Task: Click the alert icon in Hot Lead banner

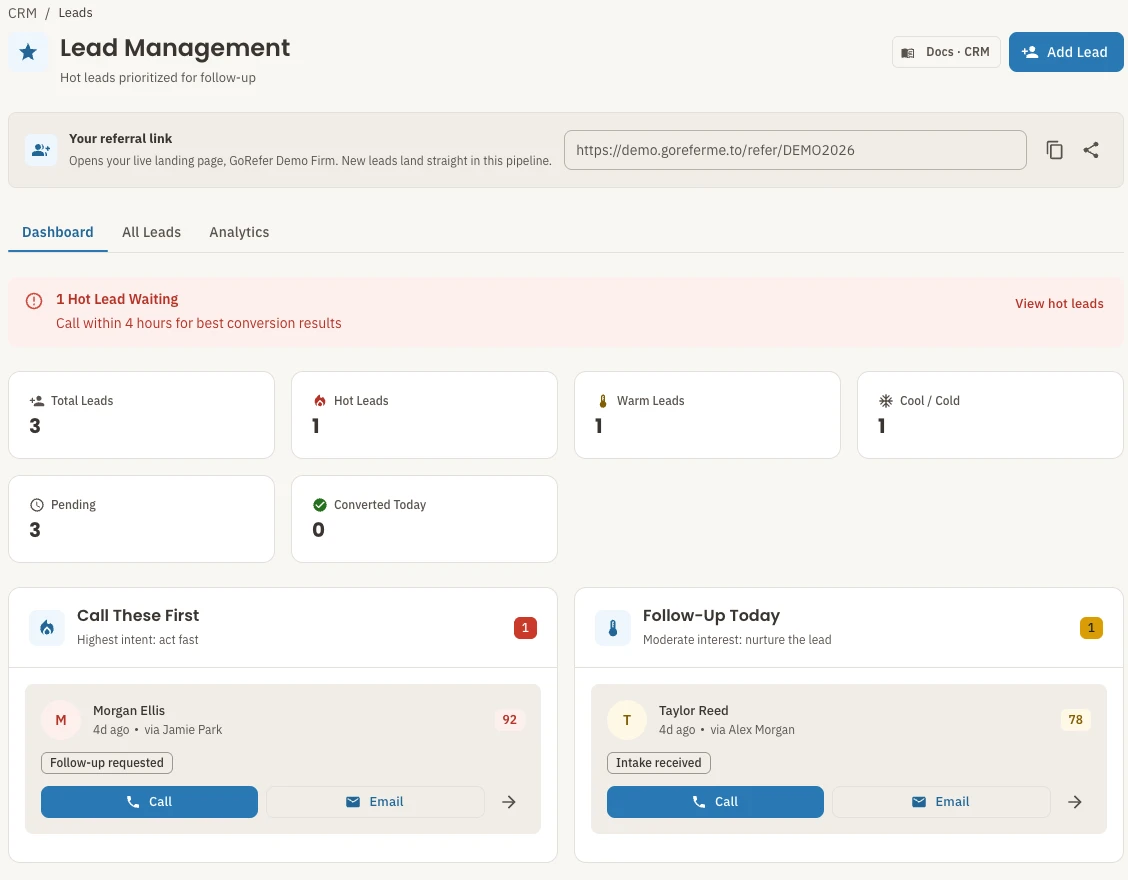Action: point(34,301)
